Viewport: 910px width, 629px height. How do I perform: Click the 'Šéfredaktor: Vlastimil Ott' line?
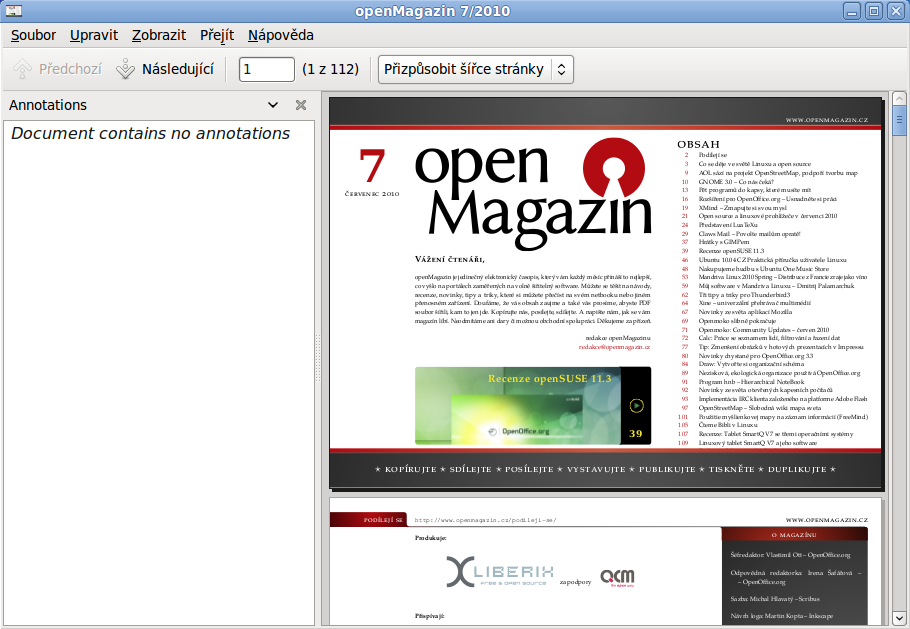790,555
